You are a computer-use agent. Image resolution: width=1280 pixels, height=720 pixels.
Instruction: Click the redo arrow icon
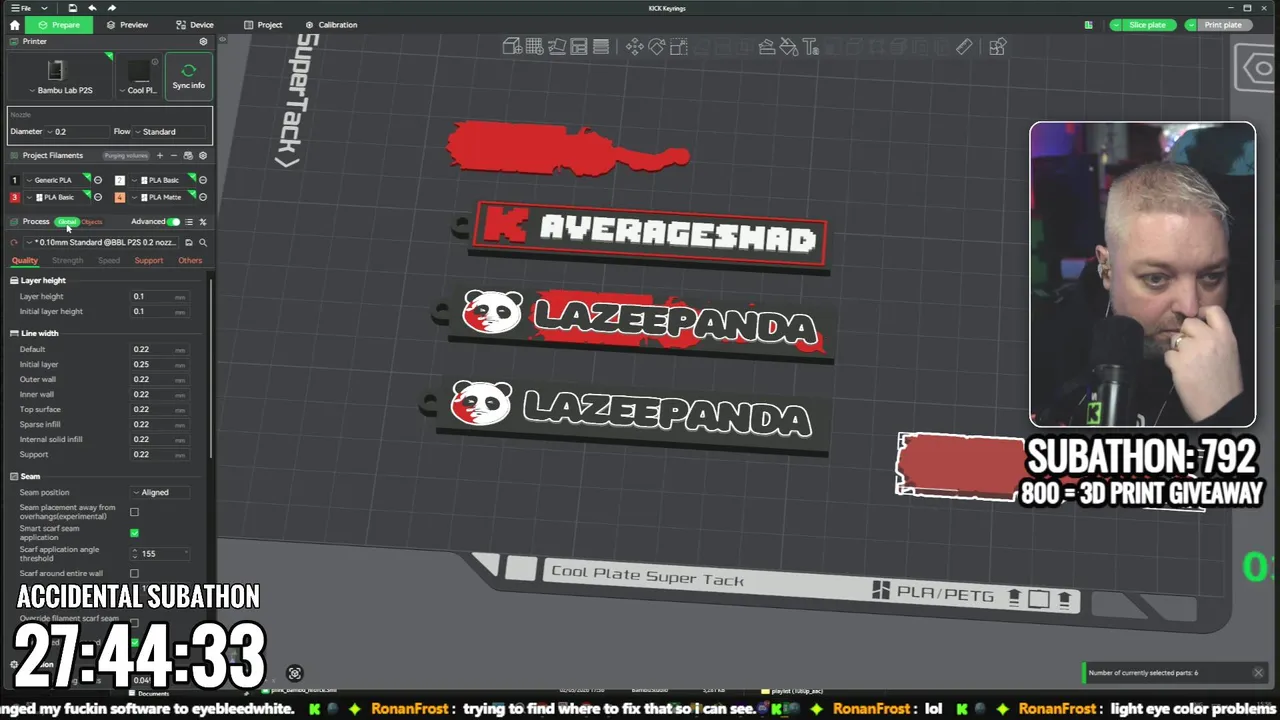pyautogui.click(x=111, y=8)
